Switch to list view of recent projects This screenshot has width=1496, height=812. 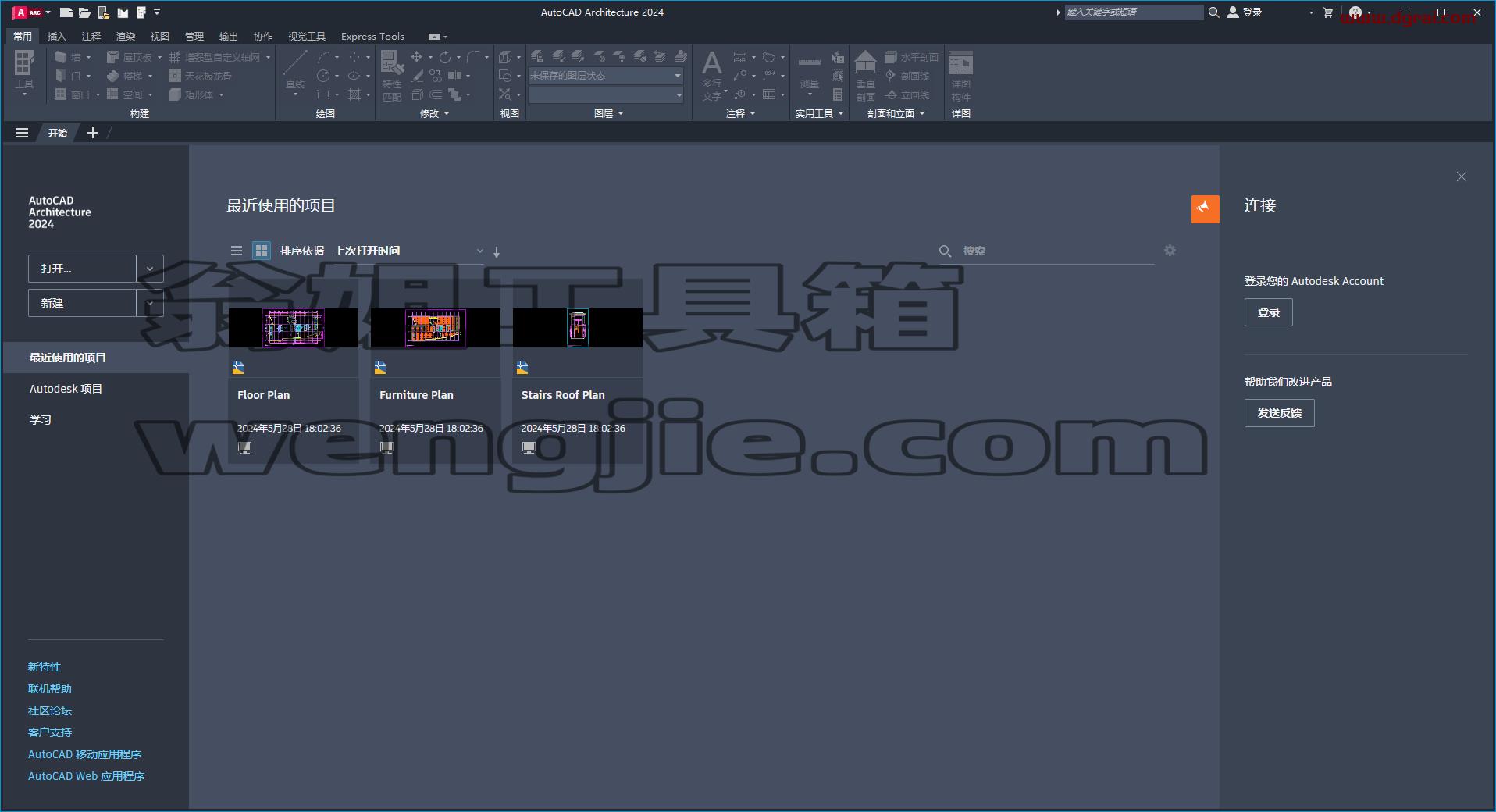[x=237, y=251]
